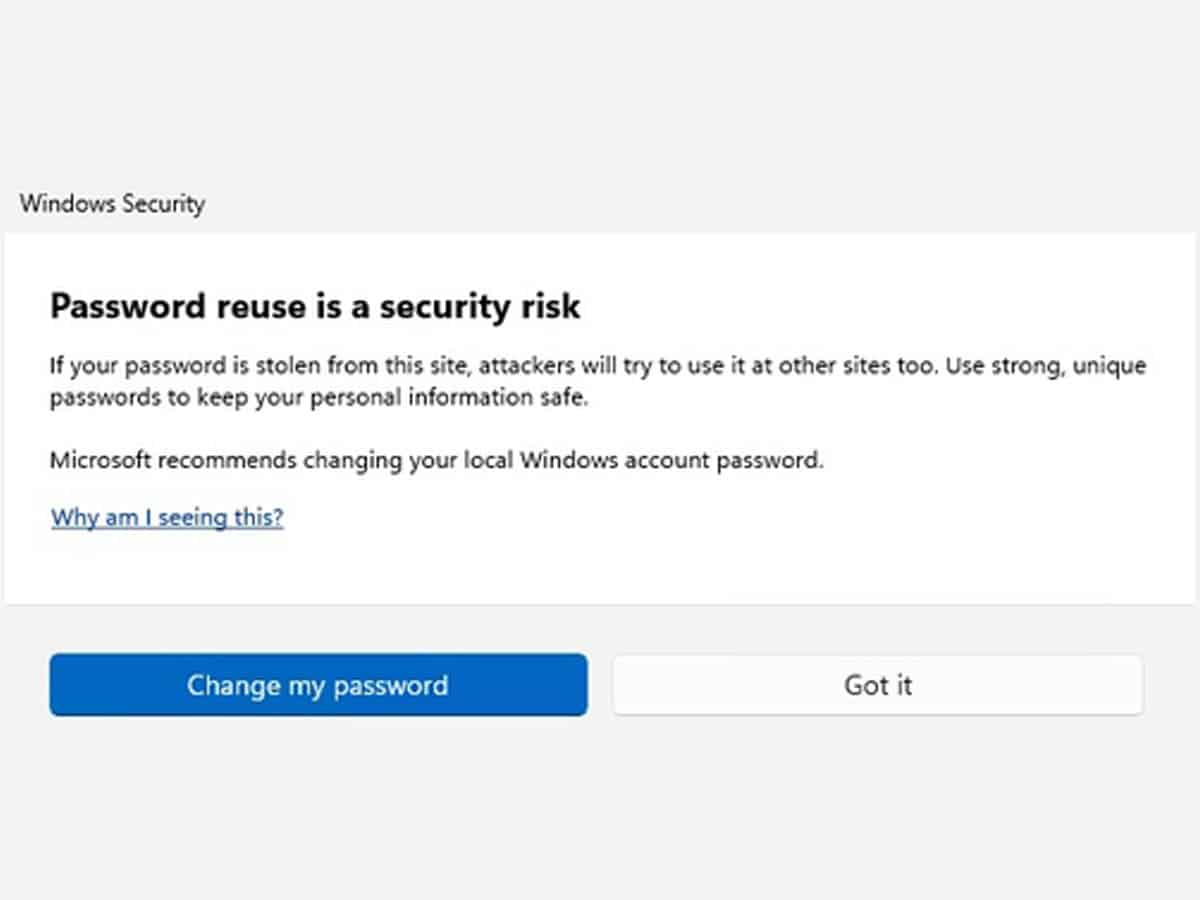Click the Change my password button
This screenshot has height=900, width=1200.
pyautogui.click(x=318, y=685)
